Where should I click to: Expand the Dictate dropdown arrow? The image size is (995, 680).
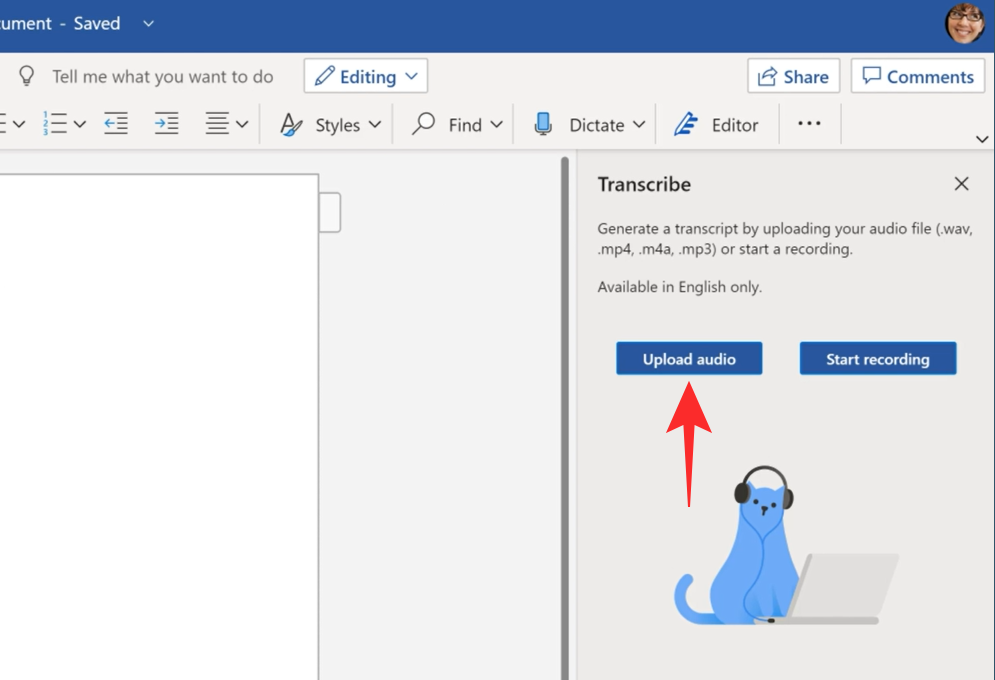(639, 125)
